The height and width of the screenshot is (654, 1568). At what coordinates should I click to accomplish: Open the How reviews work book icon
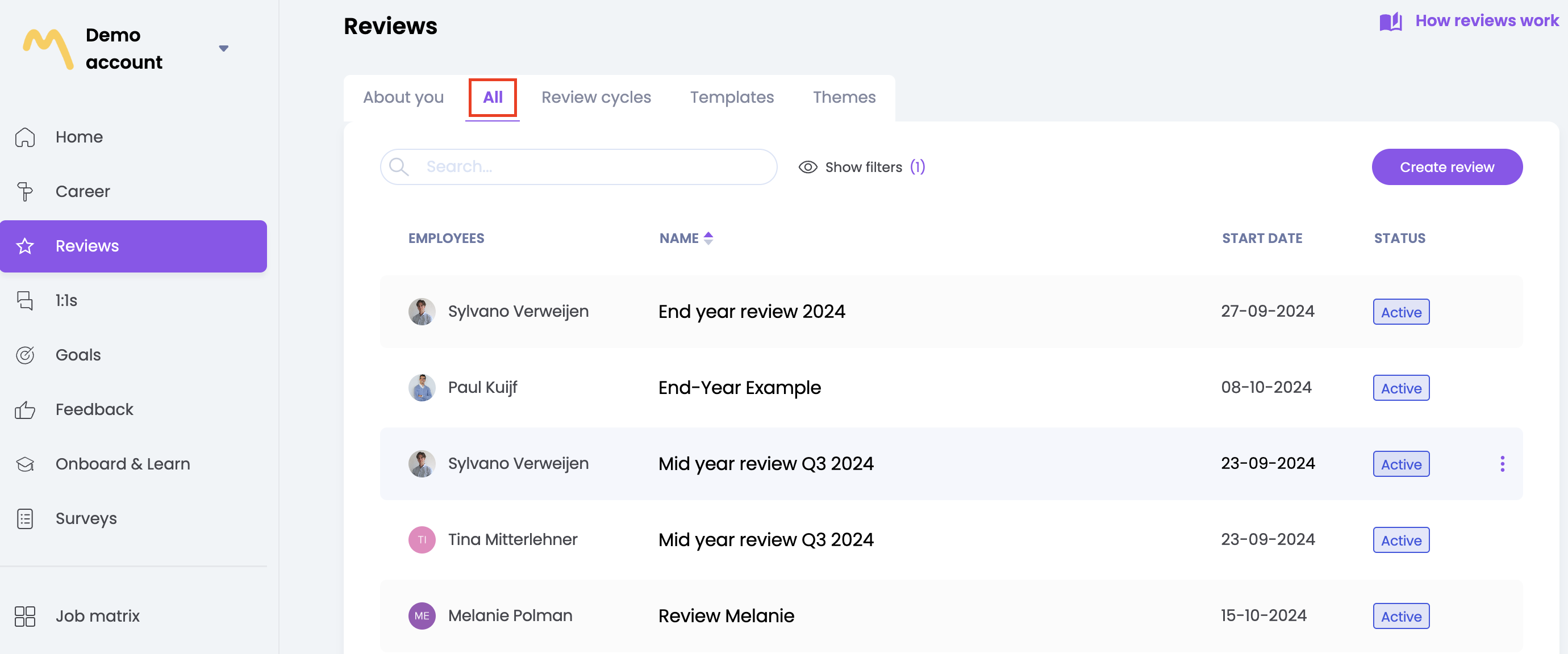point(1390,22)
